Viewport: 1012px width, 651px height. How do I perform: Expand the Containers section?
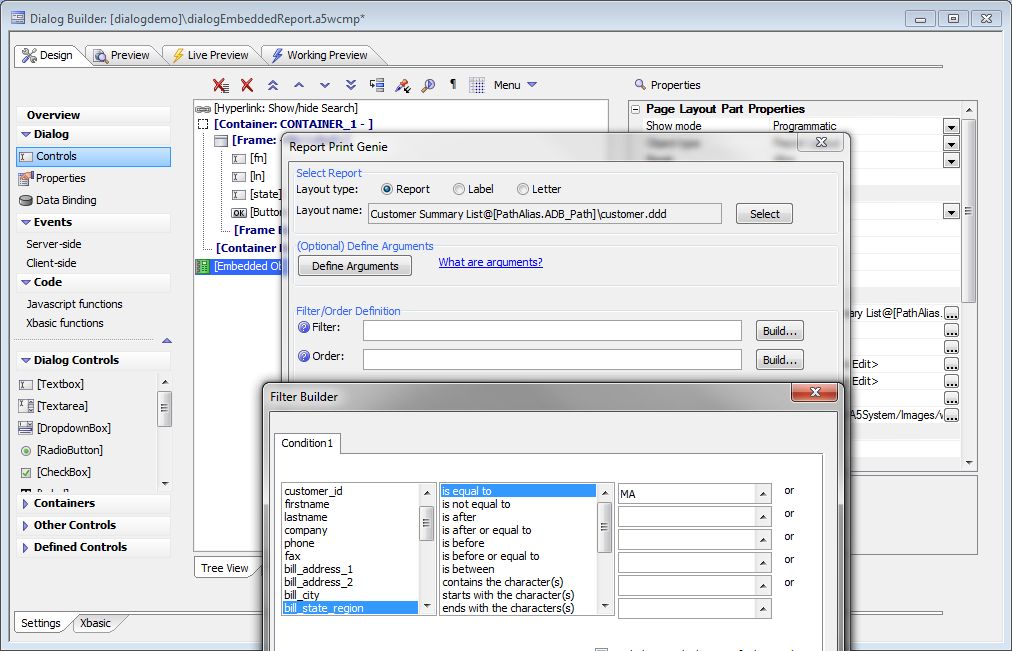pos(26,503)
